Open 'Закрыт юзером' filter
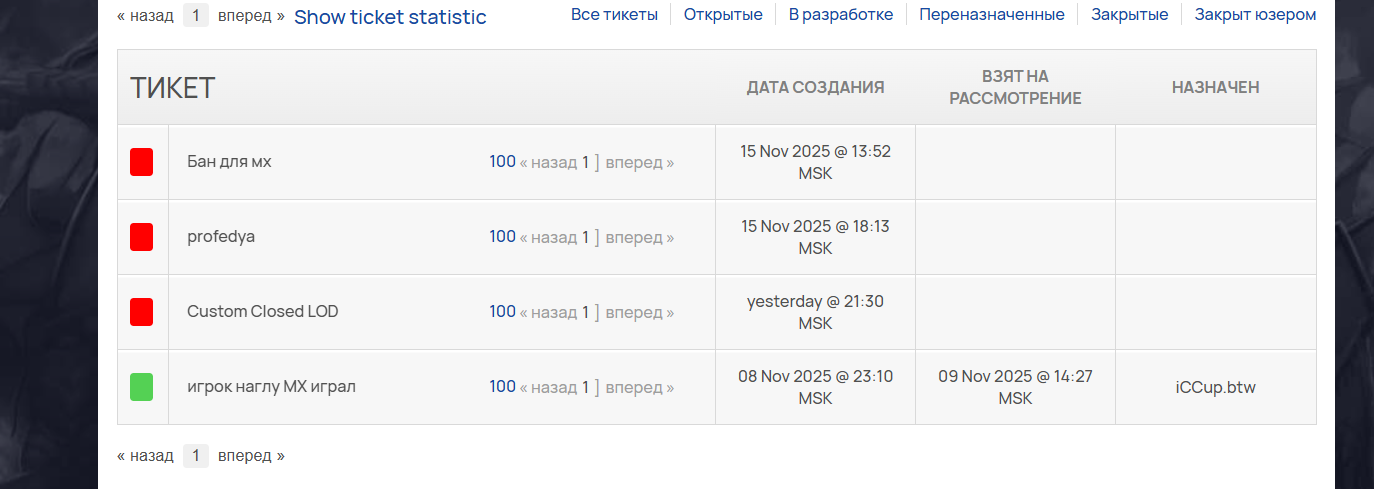The width and height of the screenshot is (1374, 489). (1255, 15)
